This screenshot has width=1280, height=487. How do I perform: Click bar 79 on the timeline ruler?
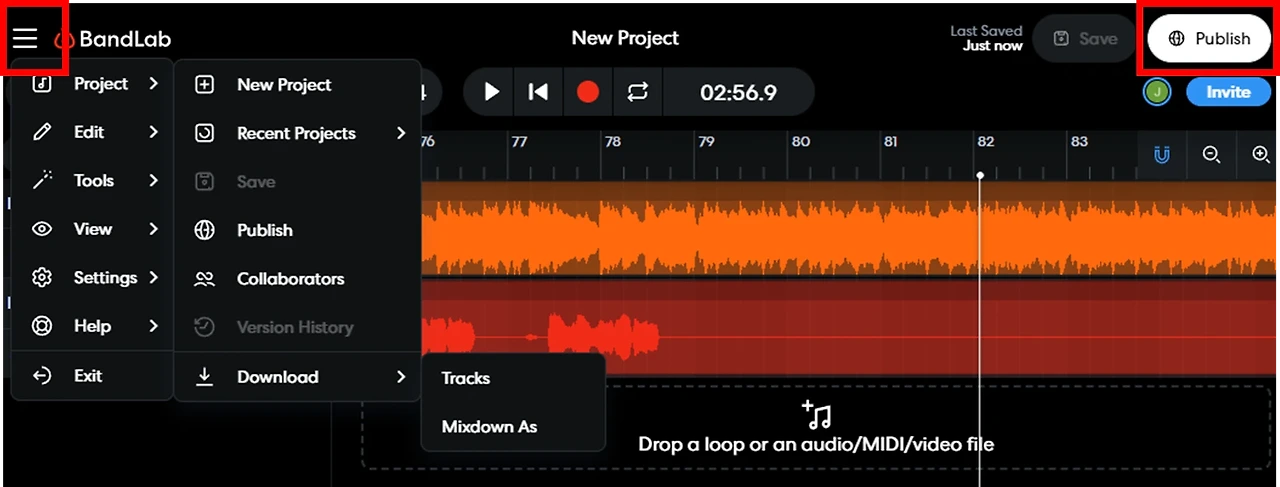tap(706, 142)
